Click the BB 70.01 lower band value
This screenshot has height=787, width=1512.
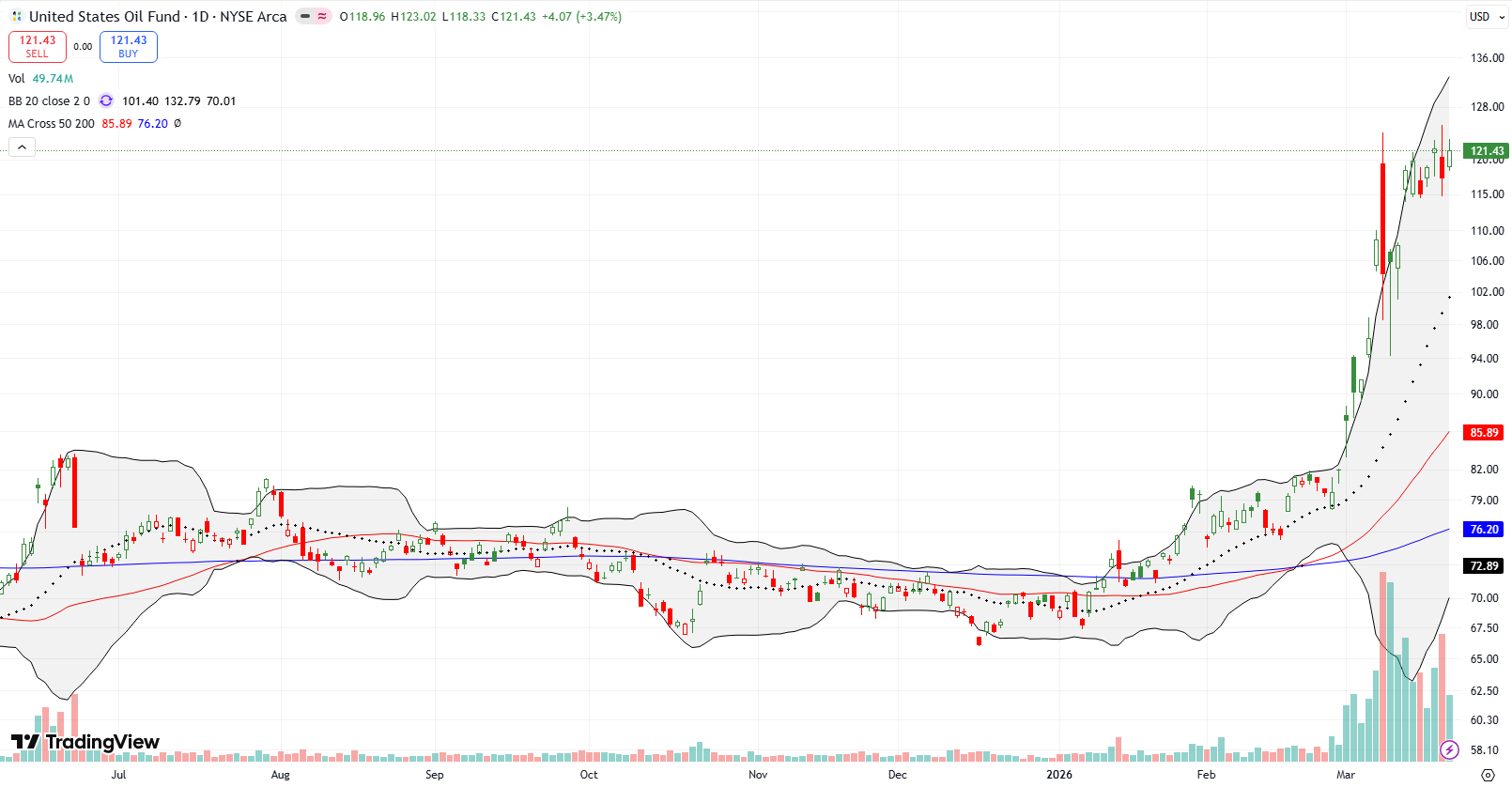(x=221, y=100)
